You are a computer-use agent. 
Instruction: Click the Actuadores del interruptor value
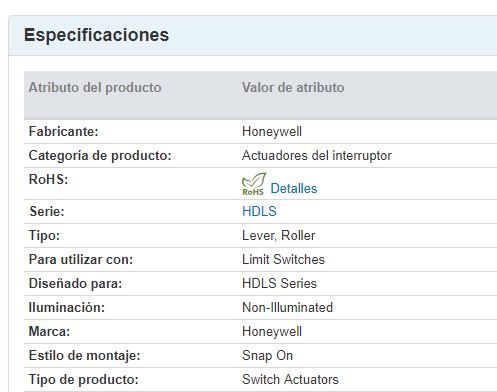tap(317, 155)
